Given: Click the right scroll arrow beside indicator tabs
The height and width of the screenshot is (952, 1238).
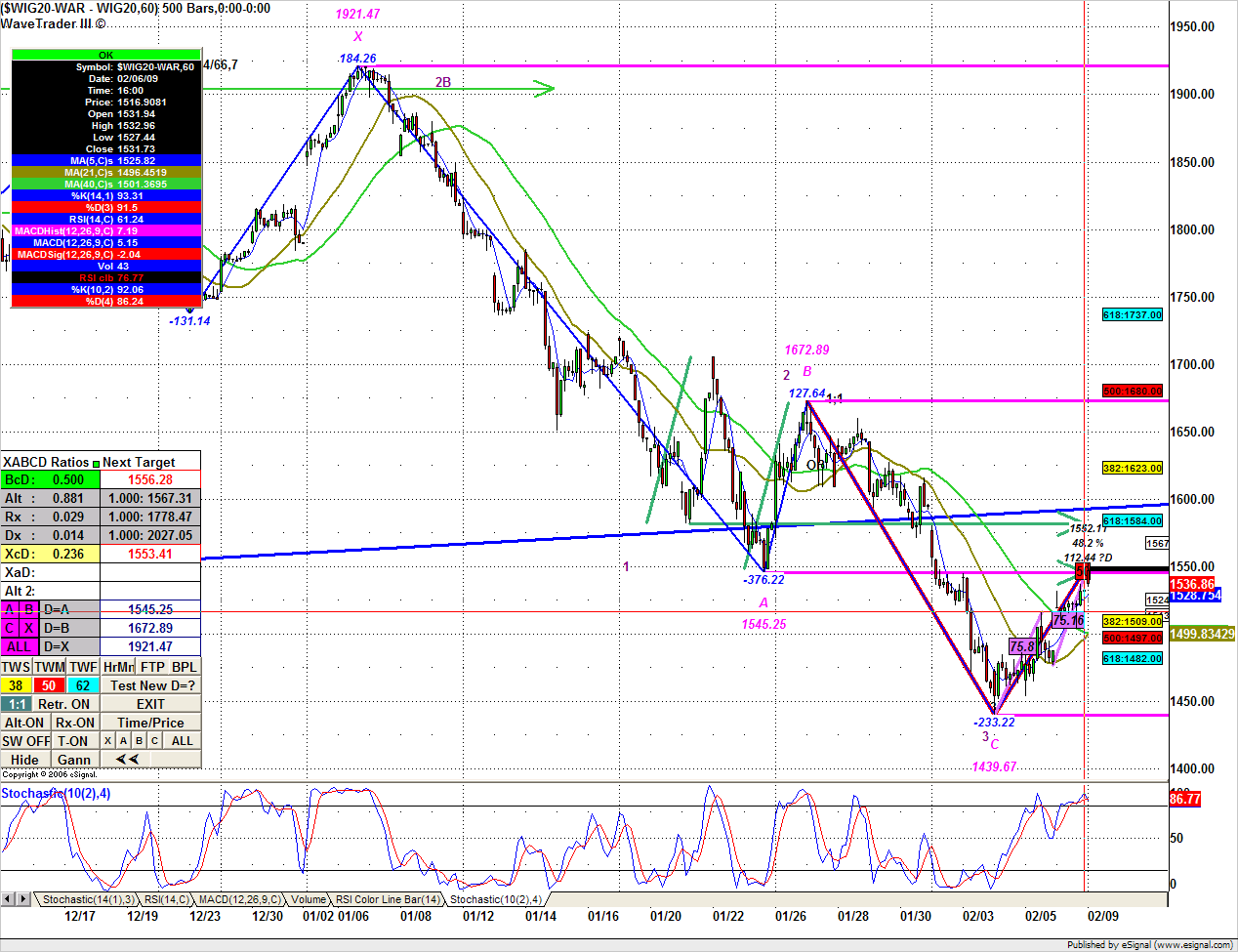Looking at the screenshot, I should (23, 898).
